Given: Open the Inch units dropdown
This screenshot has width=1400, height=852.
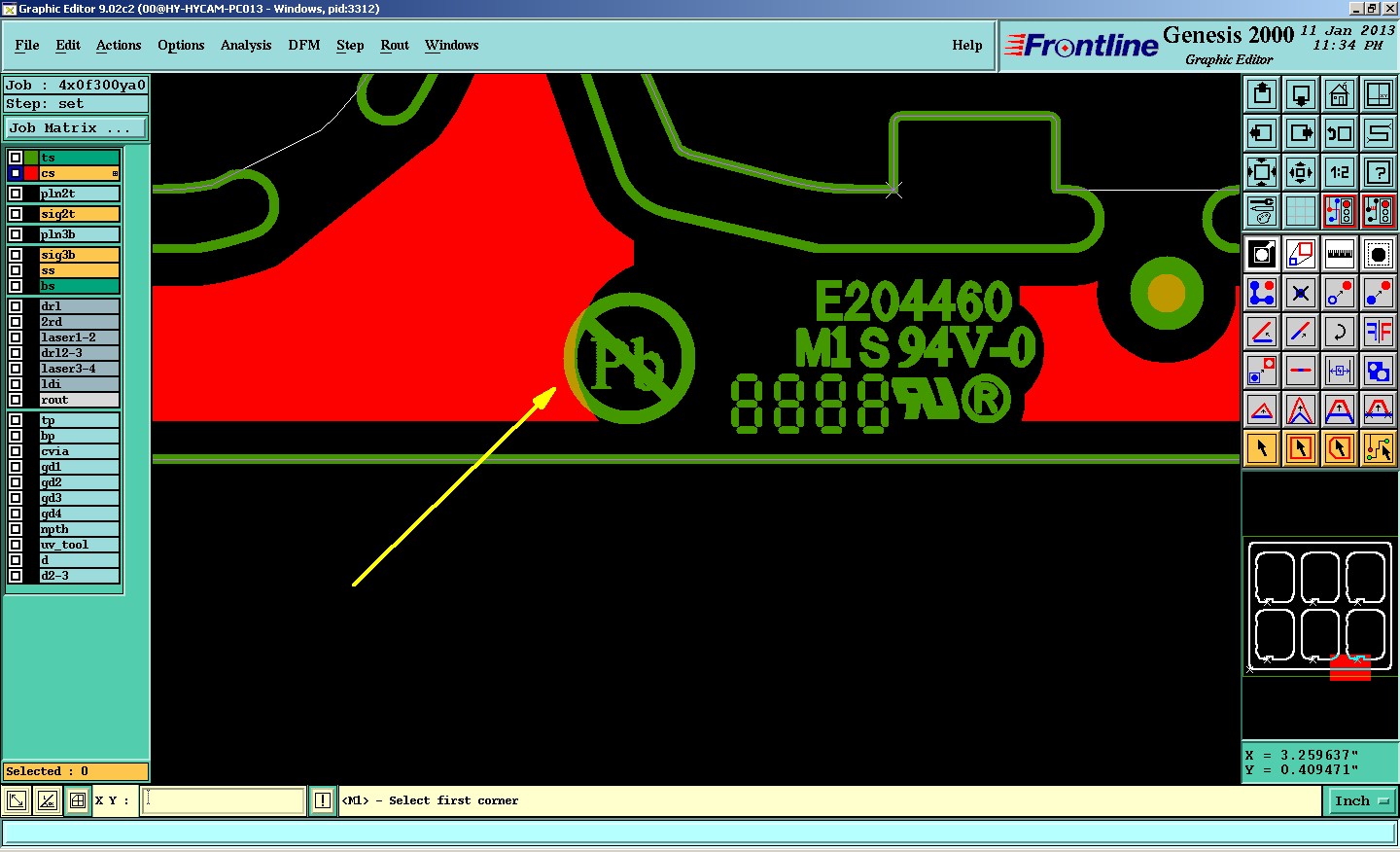Looking at the screenshot, I should coord(1361,801).
